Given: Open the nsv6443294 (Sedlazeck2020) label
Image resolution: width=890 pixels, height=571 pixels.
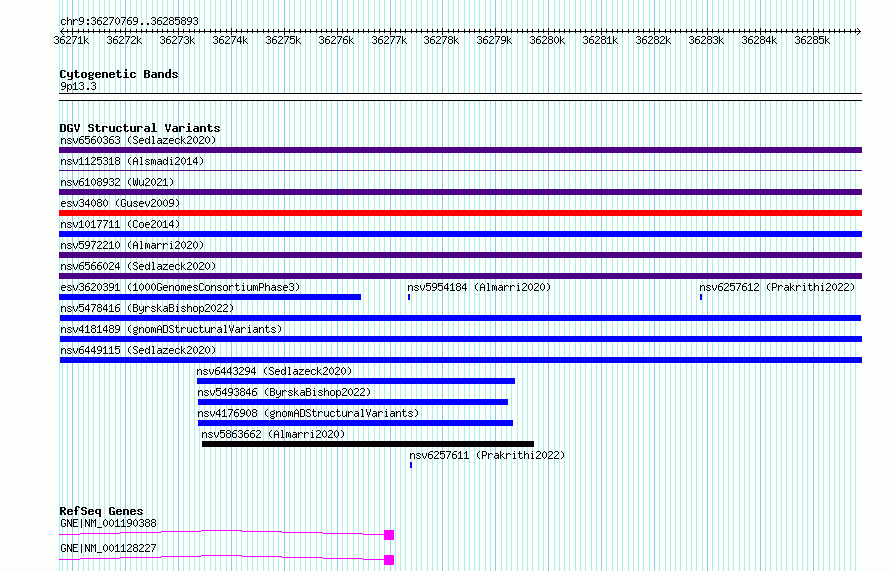Looking at the screenshot, I should tap(274, 371).
